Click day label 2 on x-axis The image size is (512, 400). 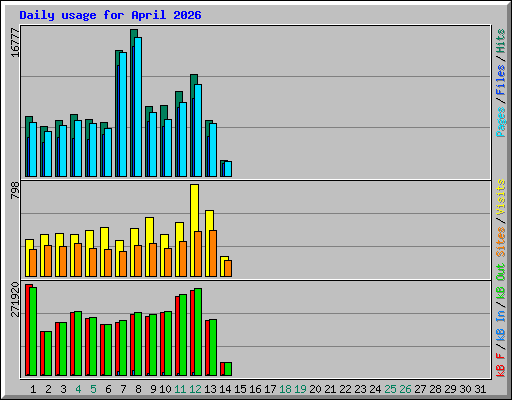[48, 389]
